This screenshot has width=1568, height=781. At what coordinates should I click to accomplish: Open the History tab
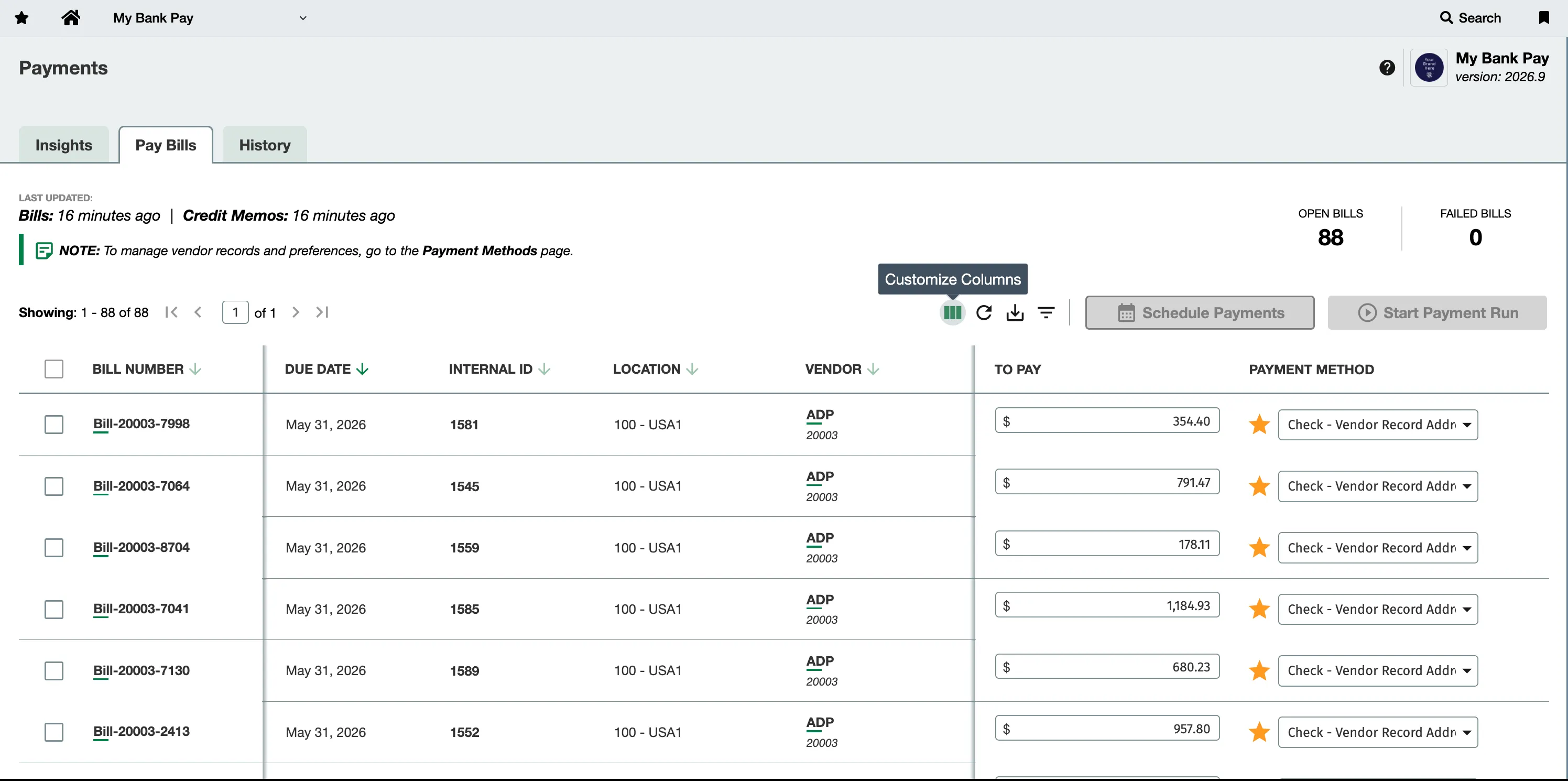(x=265, y=145)
